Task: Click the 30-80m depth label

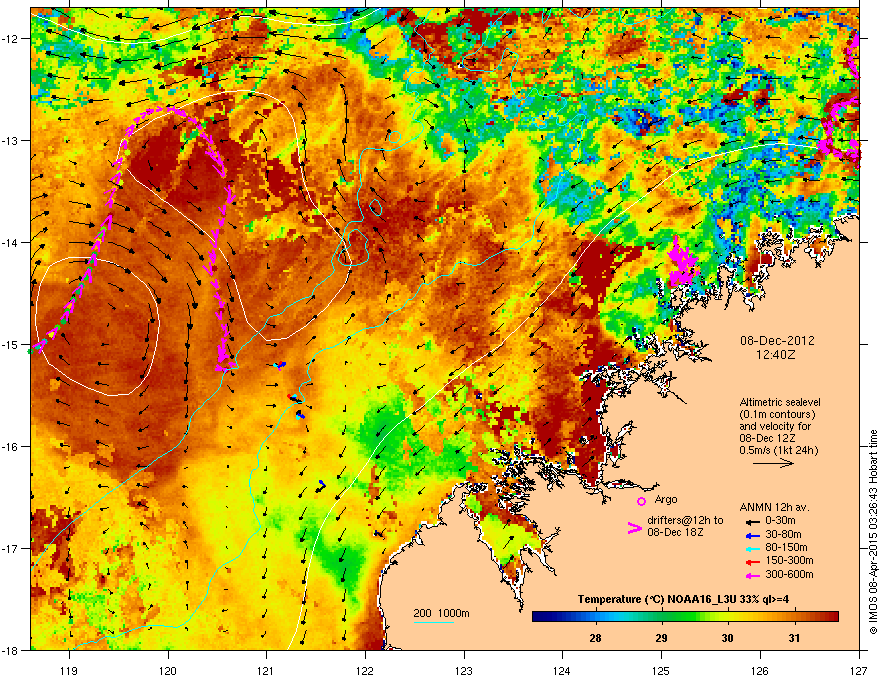Action: (x=783, y=535)
